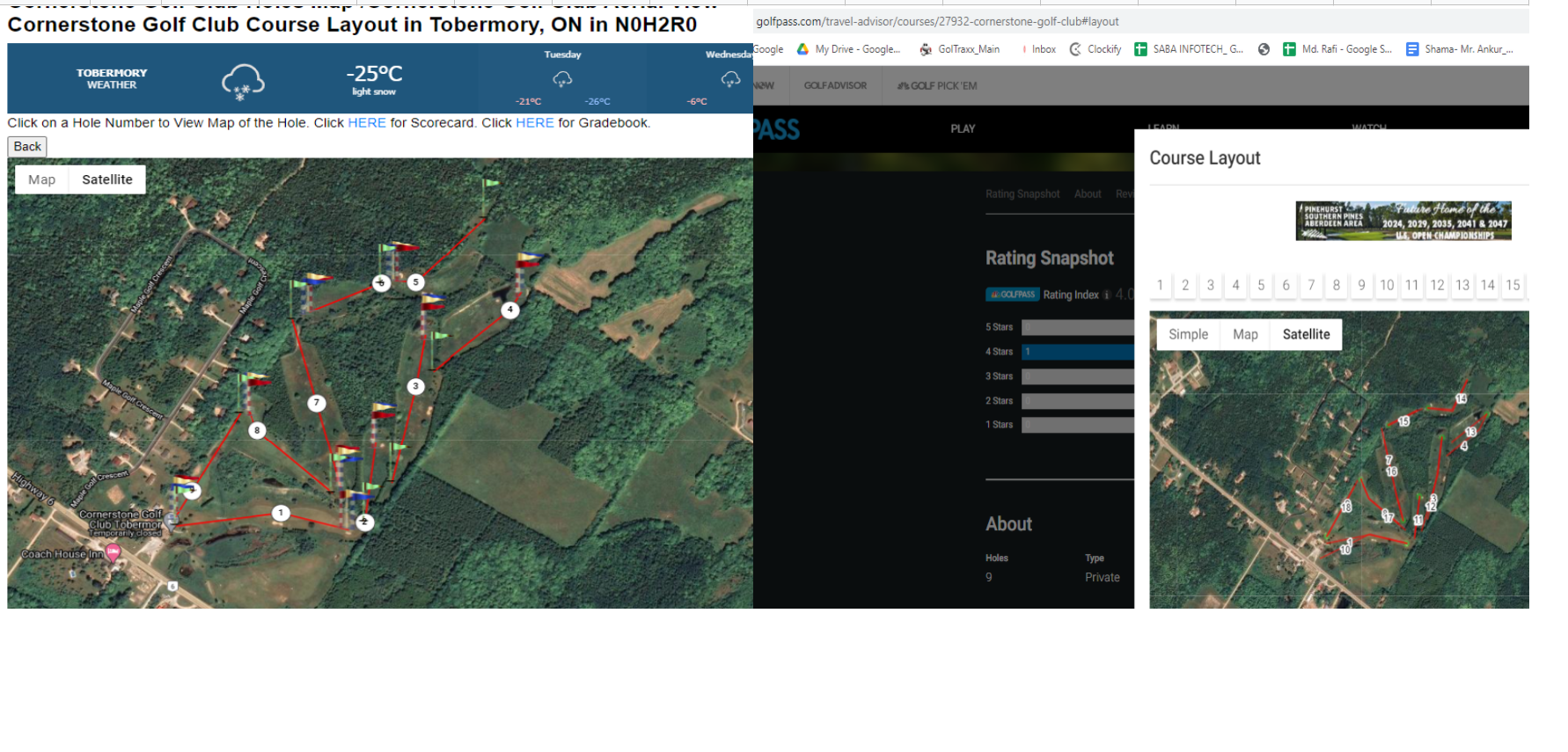Screen dimensions: 1568x752
Task: Select hole 10 in the Course Layout number row
Action: [1387, 285]
